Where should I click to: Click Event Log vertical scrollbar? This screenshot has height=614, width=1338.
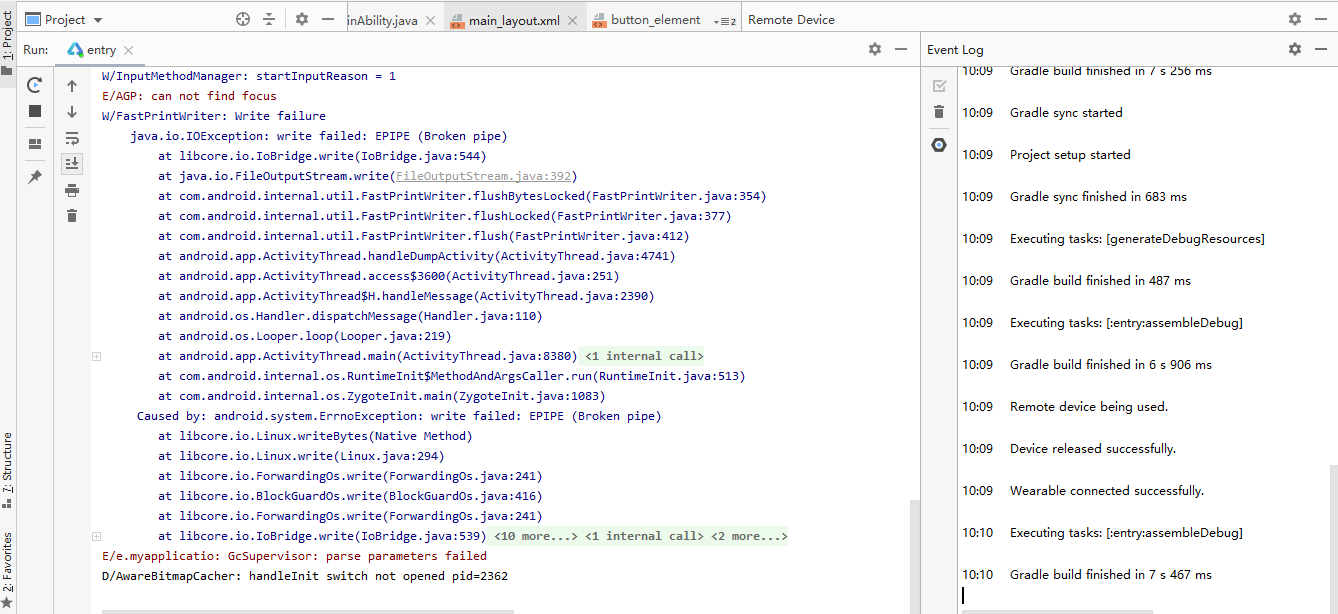pos(1333,538)
